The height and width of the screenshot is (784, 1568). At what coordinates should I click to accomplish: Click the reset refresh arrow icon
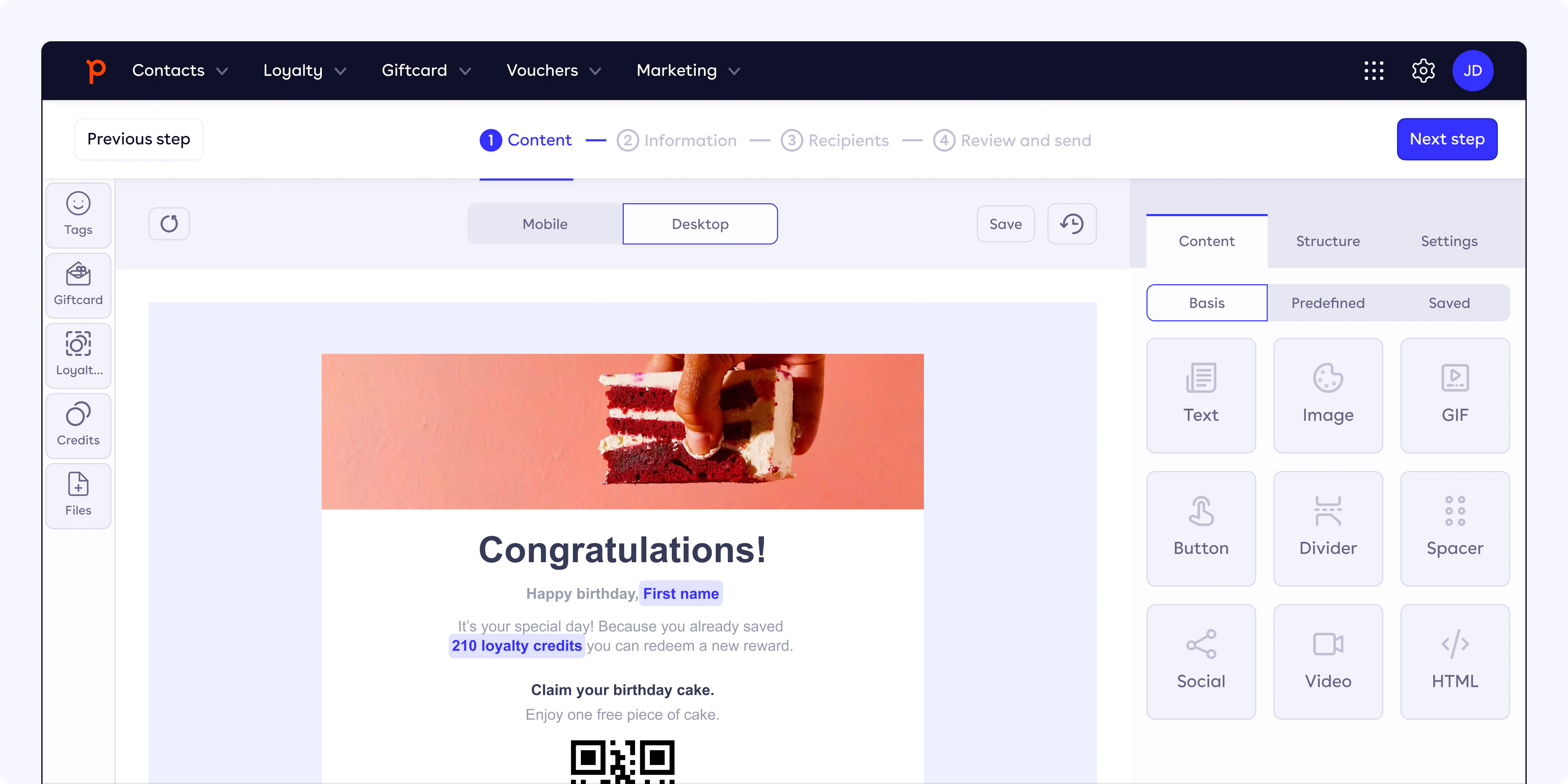(x=169, y=223)
